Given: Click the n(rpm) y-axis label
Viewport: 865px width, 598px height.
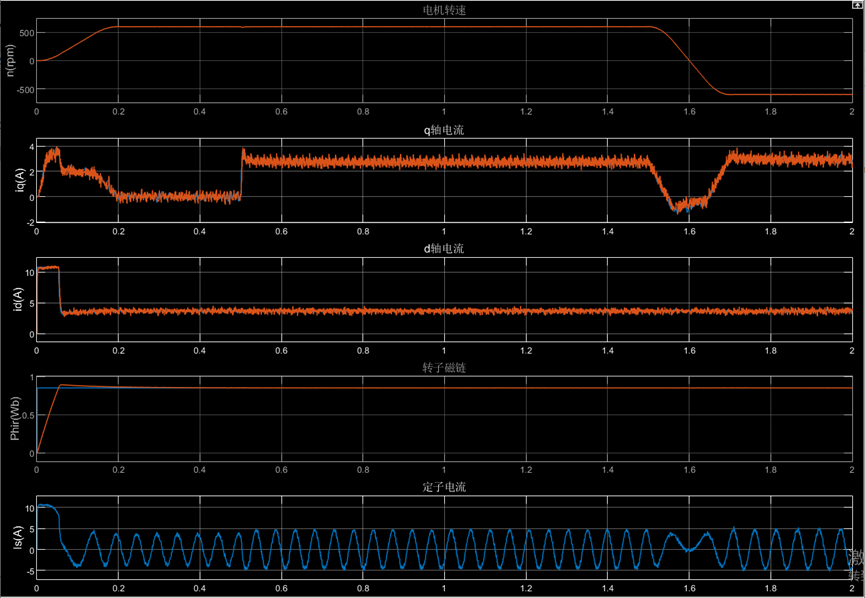Looking at the screenshot, I should (x=11, y=60).
